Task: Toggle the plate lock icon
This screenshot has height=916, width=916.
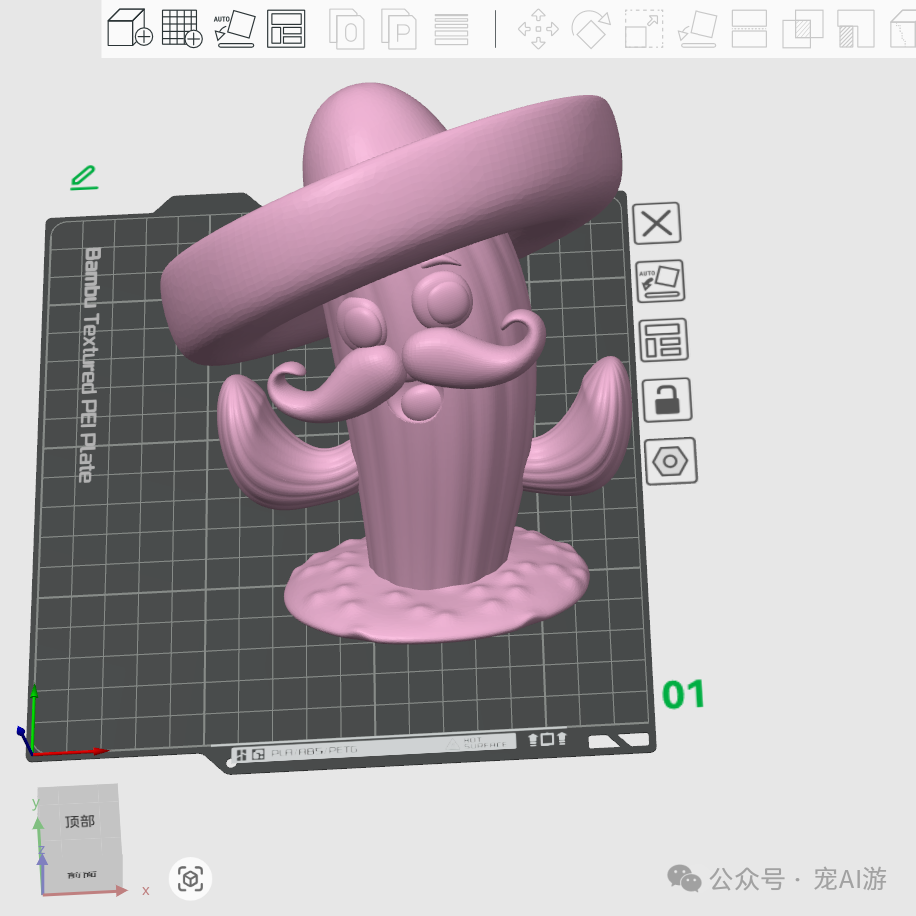Action: pyautogui.click(x=667, y=400)
